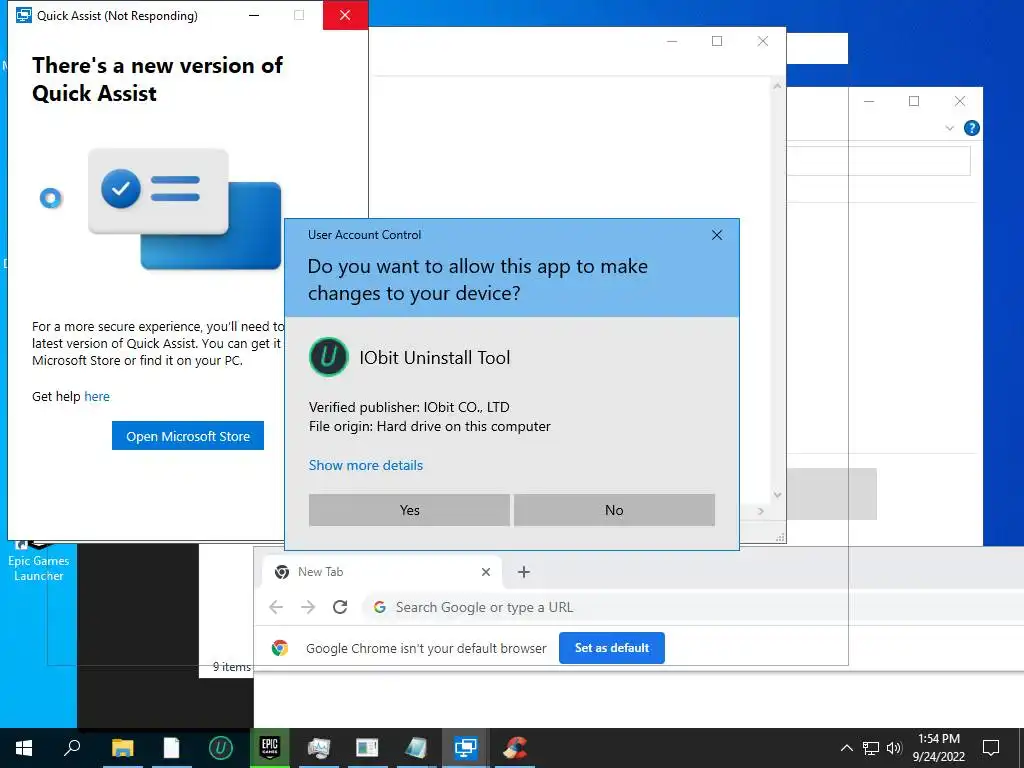Close the middle blank window
Screen dimensions: 1024x768
pos(762,41)
